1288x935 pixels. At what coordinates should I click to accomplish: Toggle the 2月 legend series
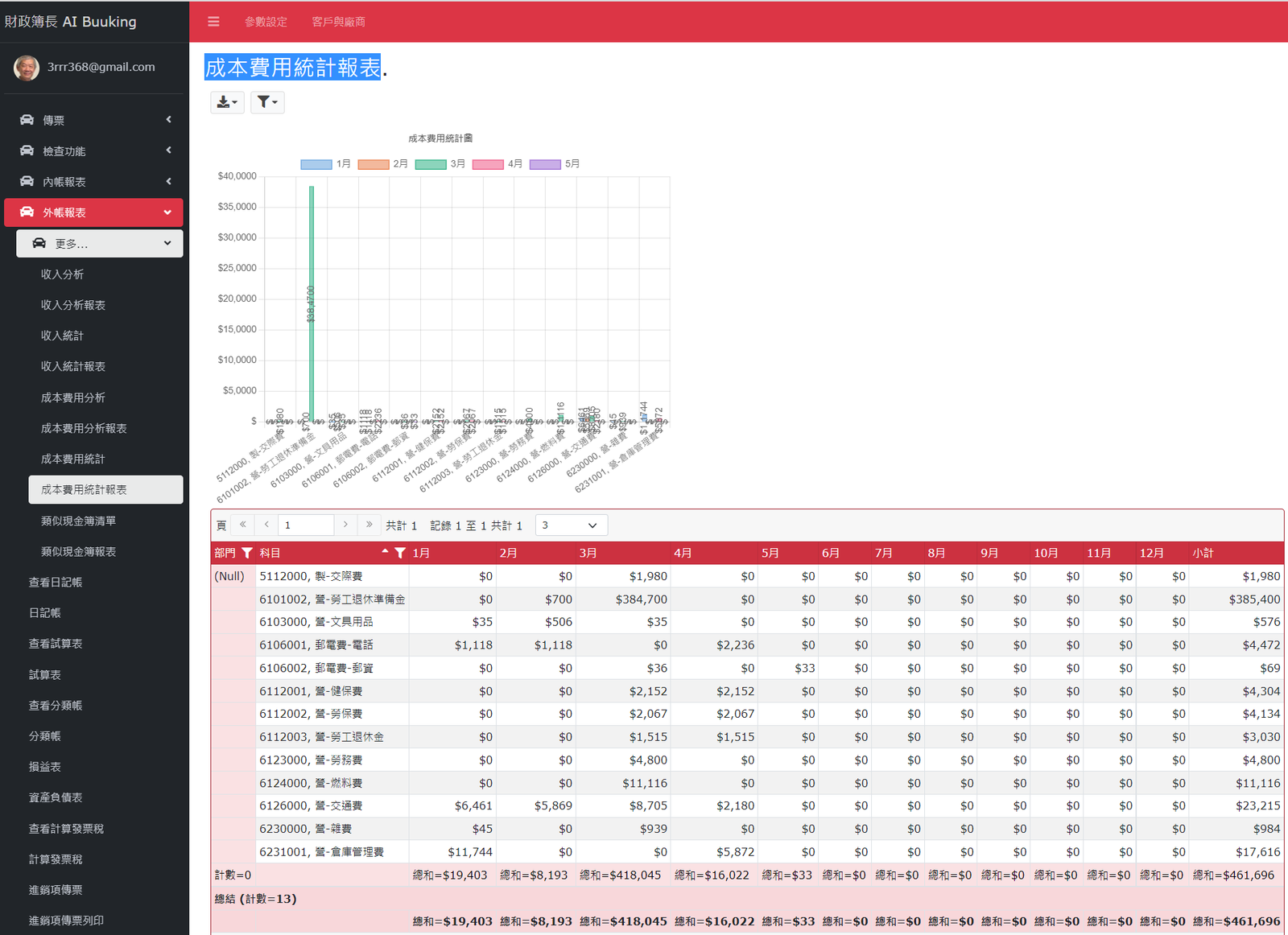(382, 163)
